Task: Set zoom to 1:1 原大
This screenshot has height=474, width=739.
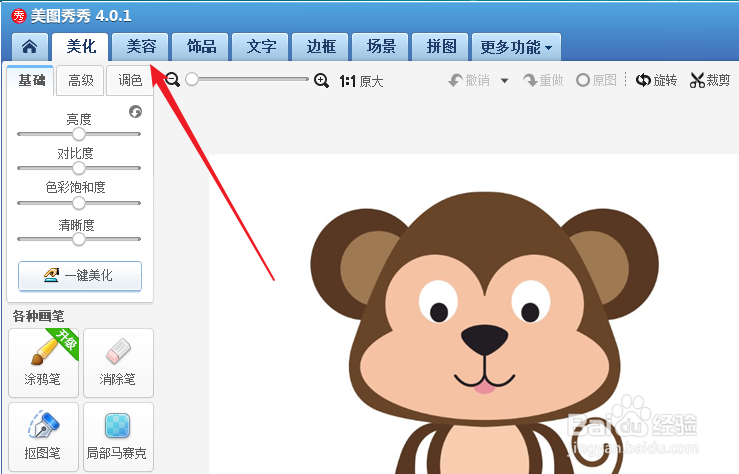Action: [361, 82]
